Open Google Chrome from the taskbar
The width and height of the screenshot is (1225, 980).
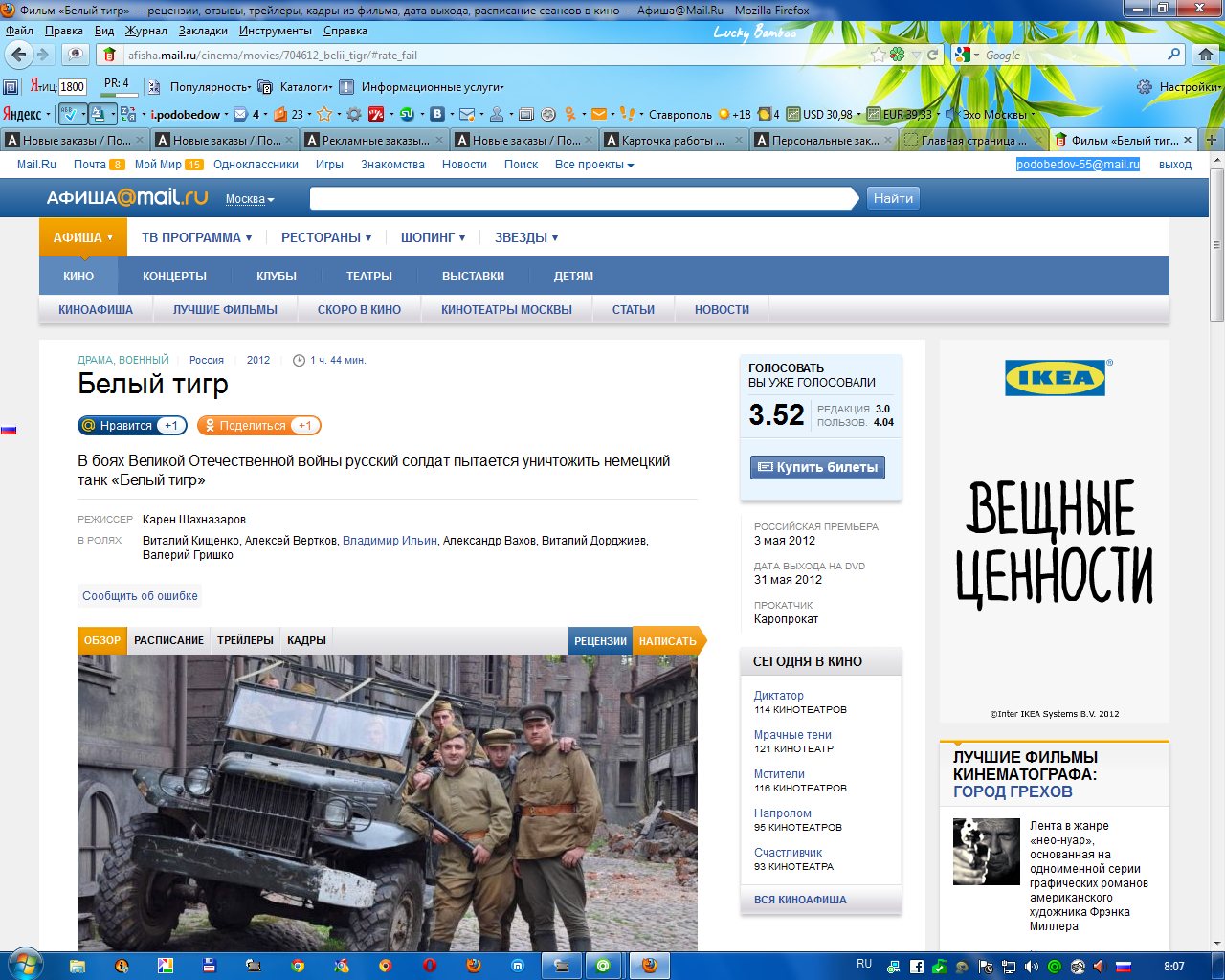(298, 966)
